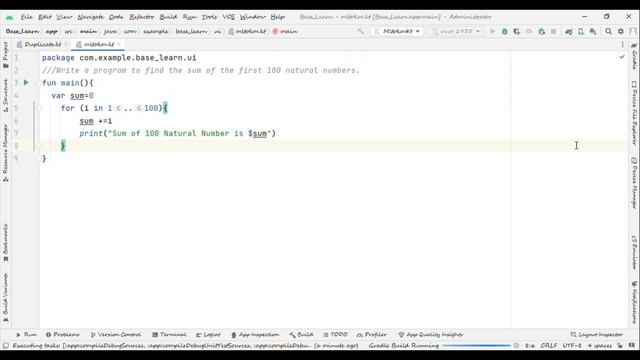Open the Device File Explorer side panel
Viewport: 640px width, 360px height.
tap(634, 113)
